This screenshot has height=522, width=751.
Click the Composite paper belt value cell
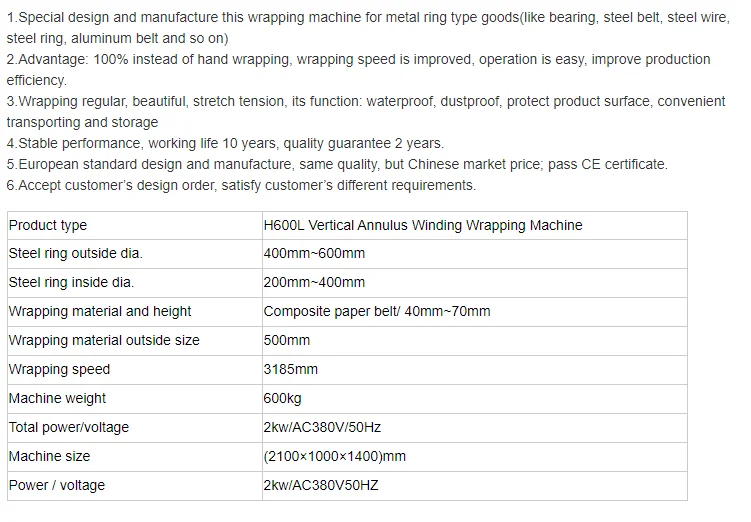(x=475, y=312)
